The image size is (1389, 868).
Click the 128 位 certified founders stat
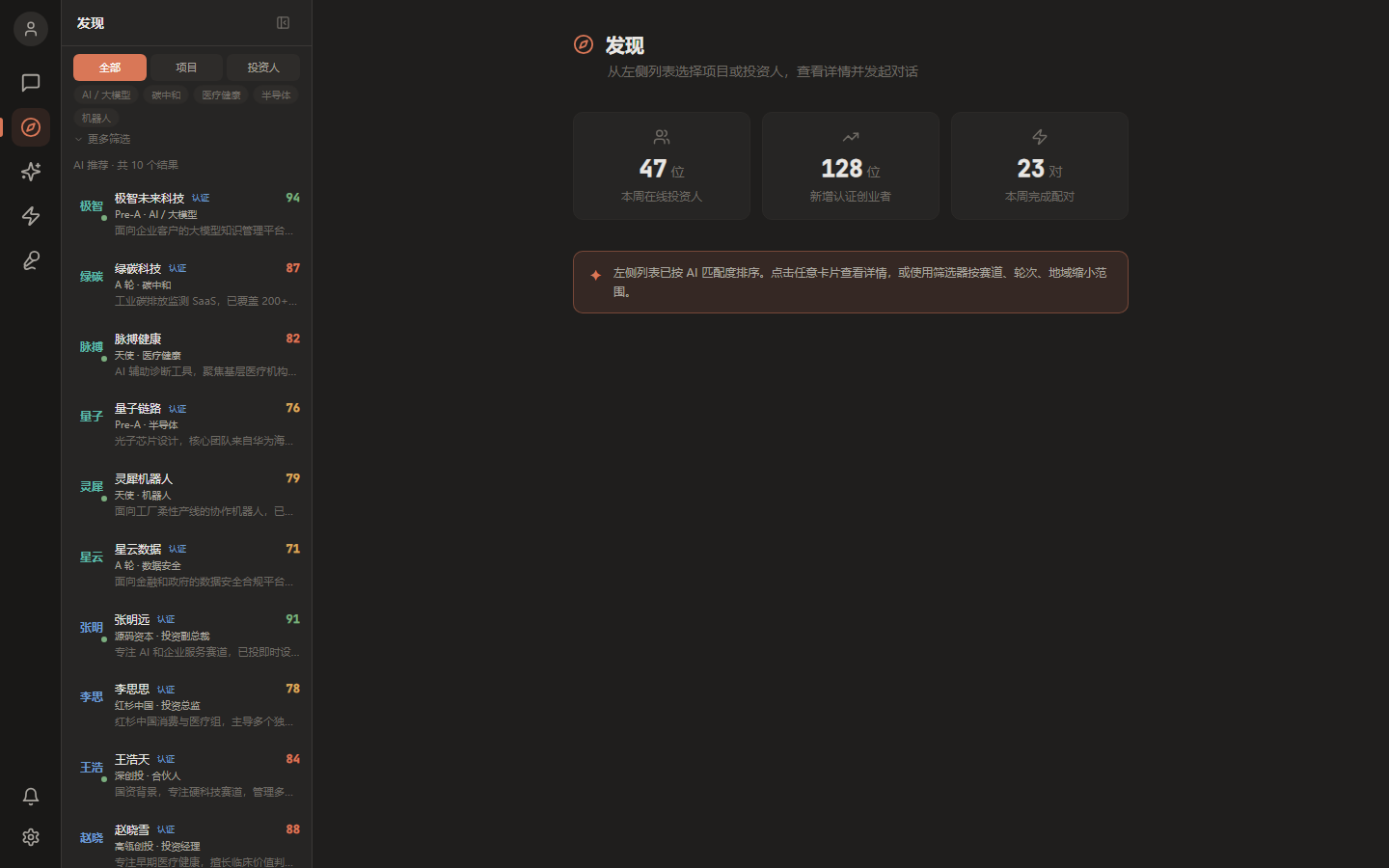(851, 166)
